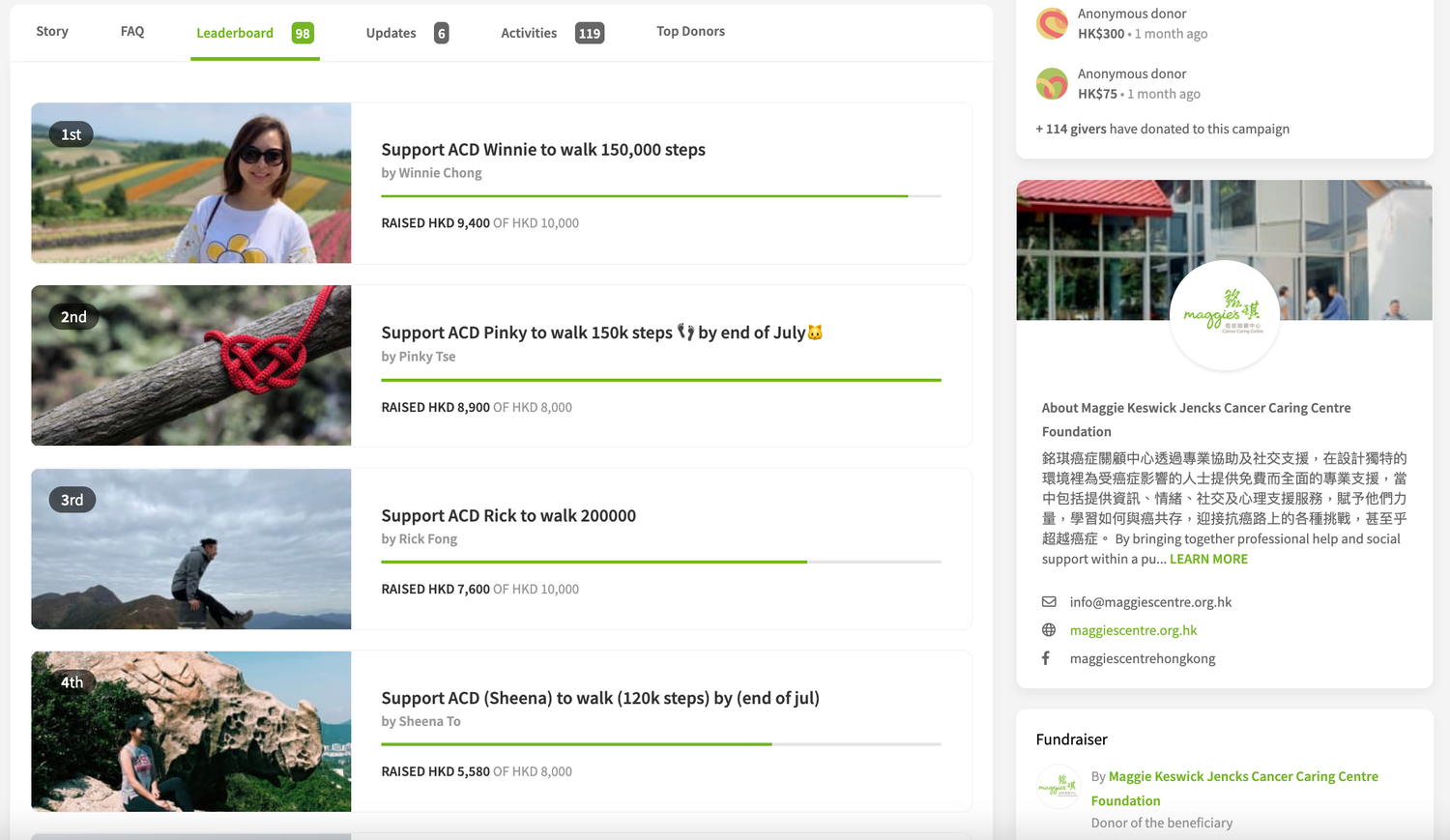Click 'RAISED HKD 8,900' amount text
Image resolution: width=1450 pixels, height=840 pixels.
[x=436, y=408]
